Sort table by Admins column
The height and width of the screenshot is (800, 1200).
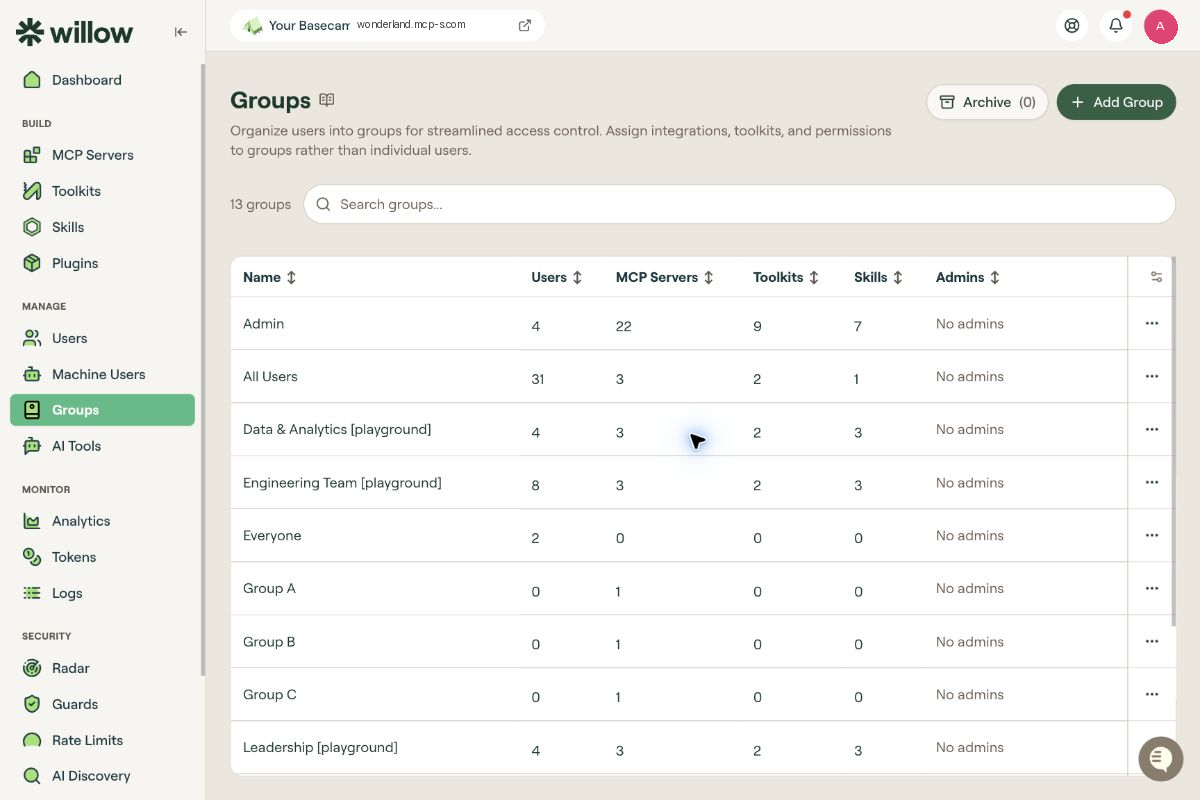(x=968, y=277)
